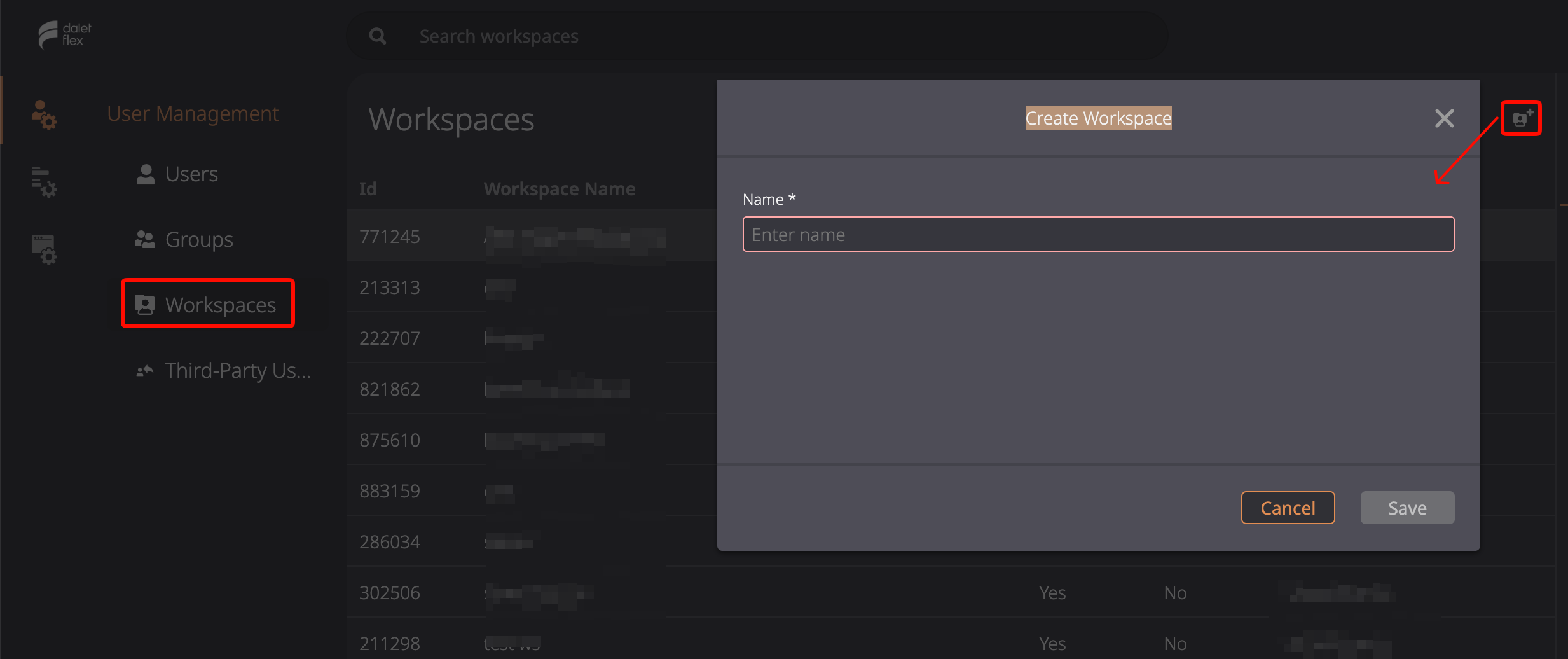1568x659 pixels.
Task: Click the Name * field label
Action: 769,199
